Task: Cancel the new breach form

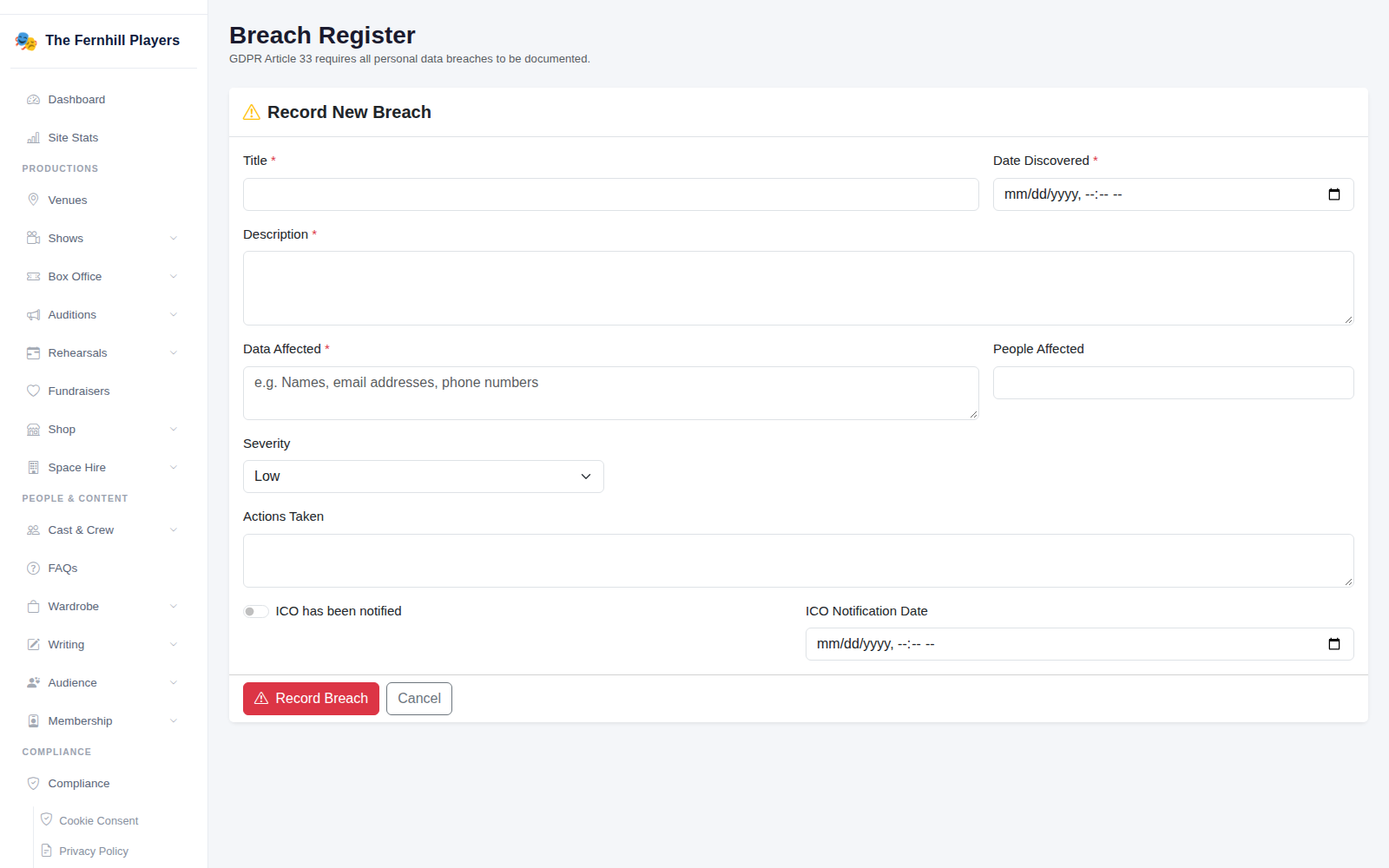Action: click(x=419, y=699)
